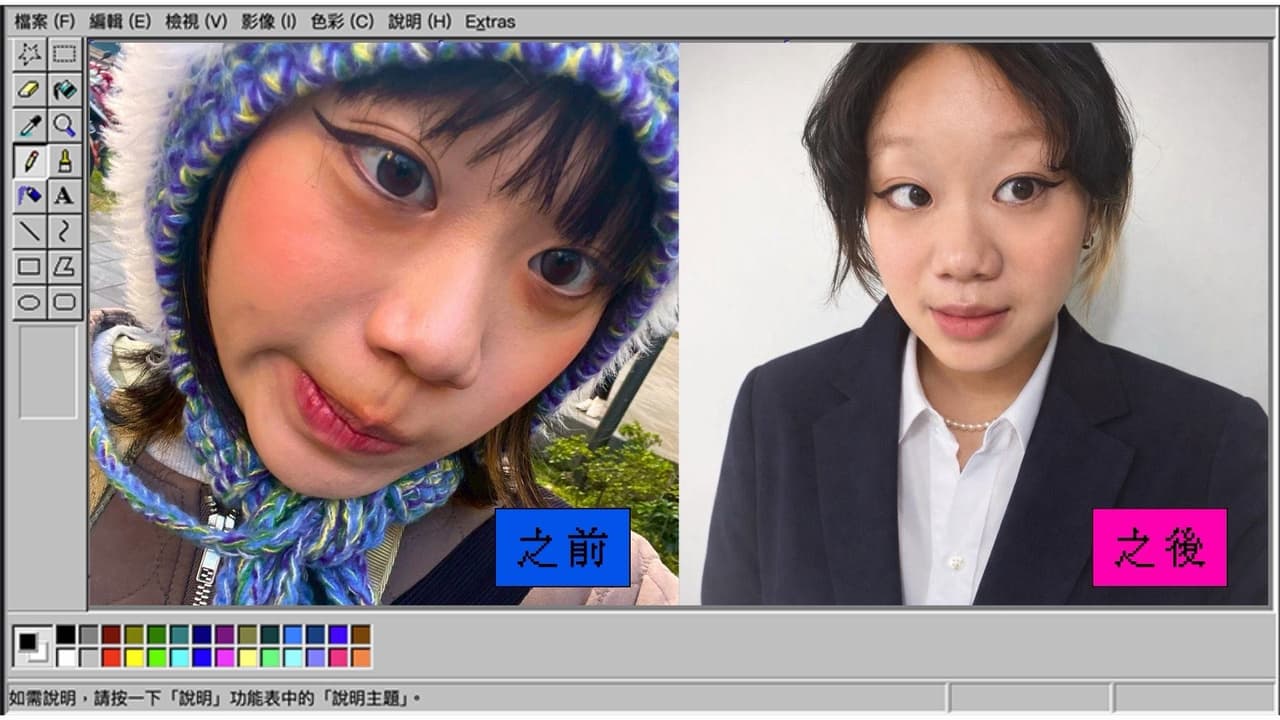1280x720 pixels.
Task: Choose the dark green palette swatch
Action: pyautogui.click(x=156, y=634)
